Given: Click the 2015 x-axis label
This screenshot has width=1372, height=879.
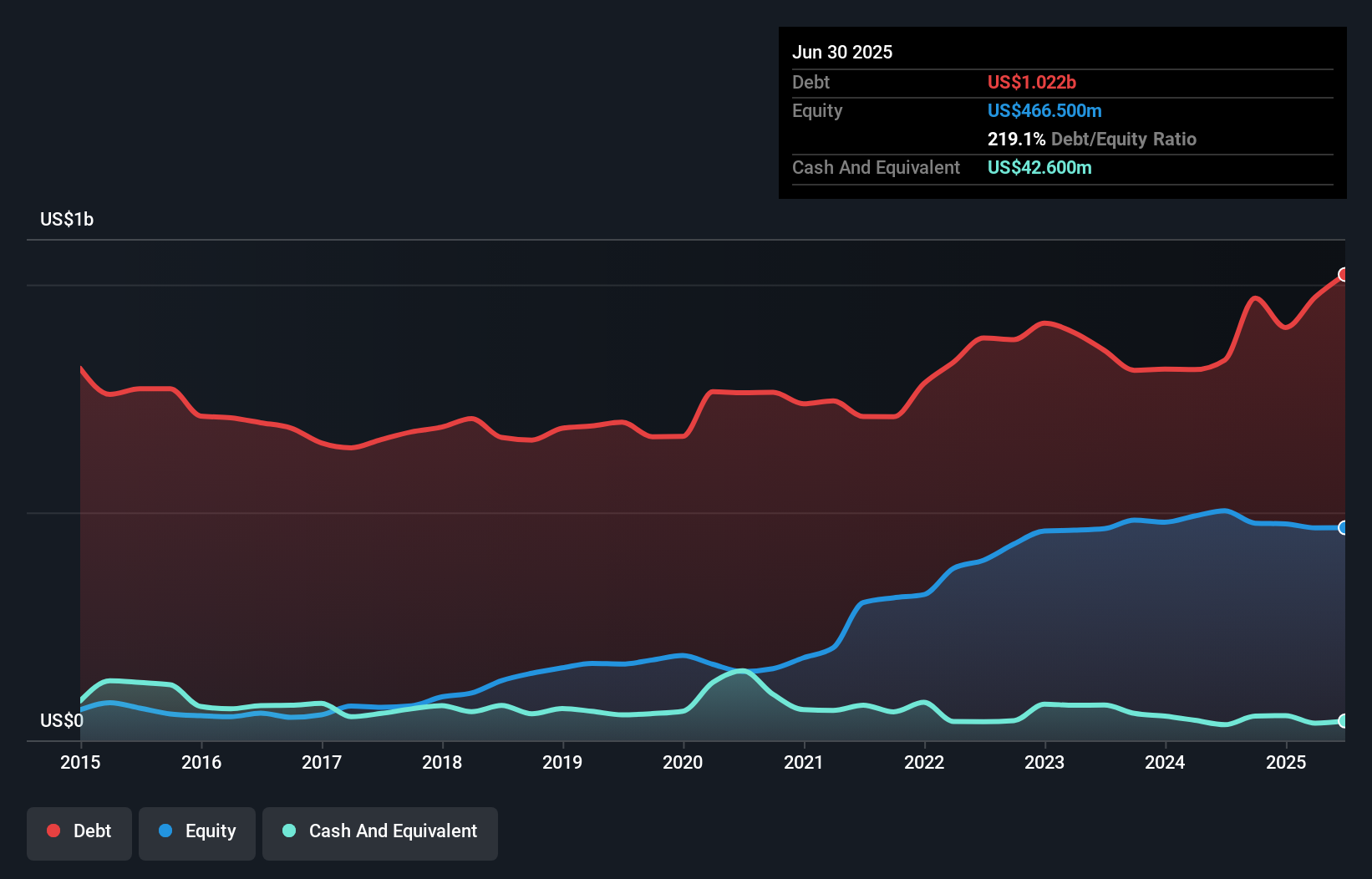Looking at the screenshot, I should [79, 762].
